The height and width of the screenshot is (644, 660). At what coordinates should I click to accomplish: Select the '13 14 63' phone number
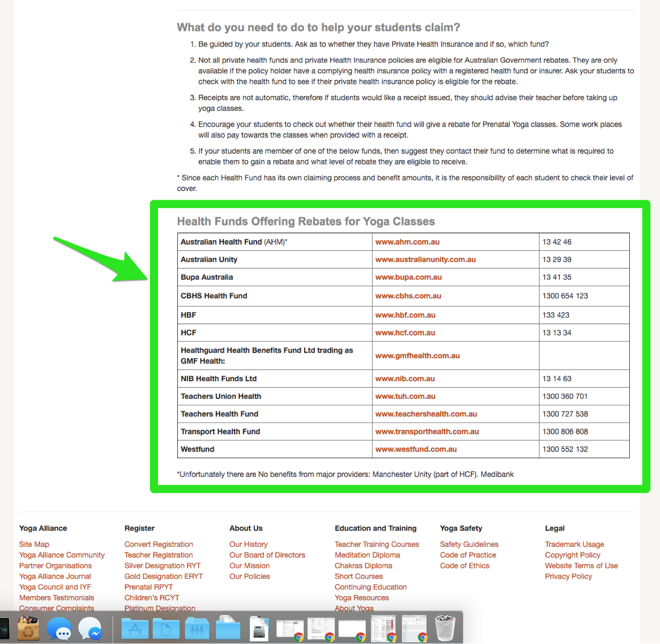point(556,379)
